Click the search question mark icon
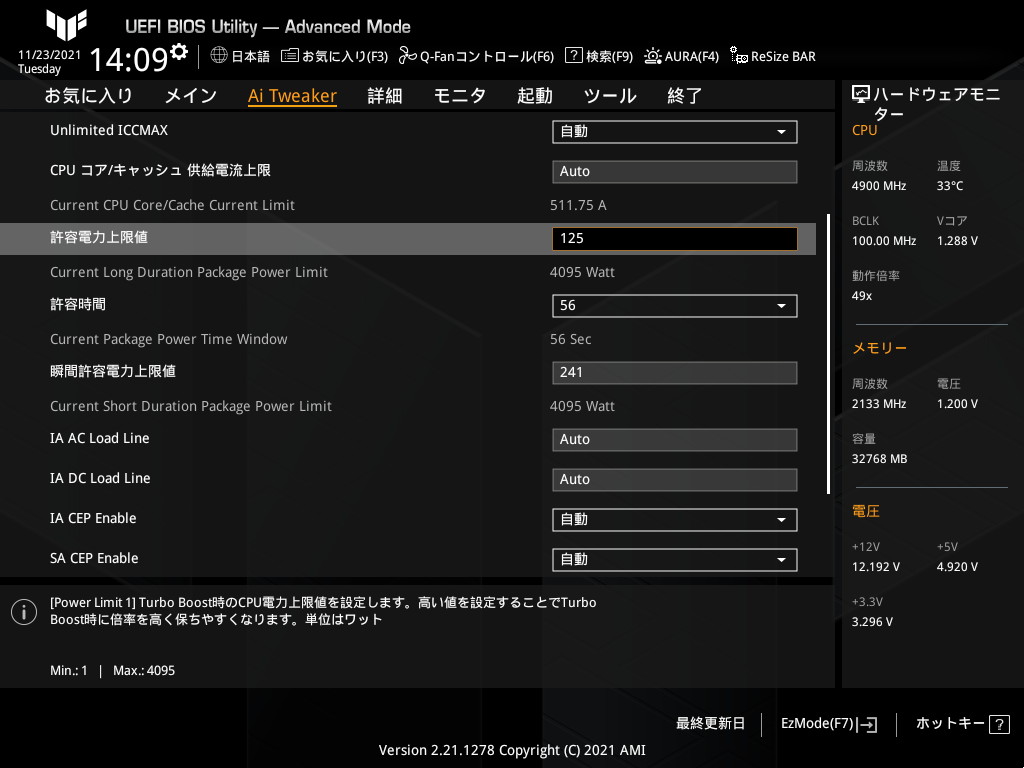 (573, 56)
